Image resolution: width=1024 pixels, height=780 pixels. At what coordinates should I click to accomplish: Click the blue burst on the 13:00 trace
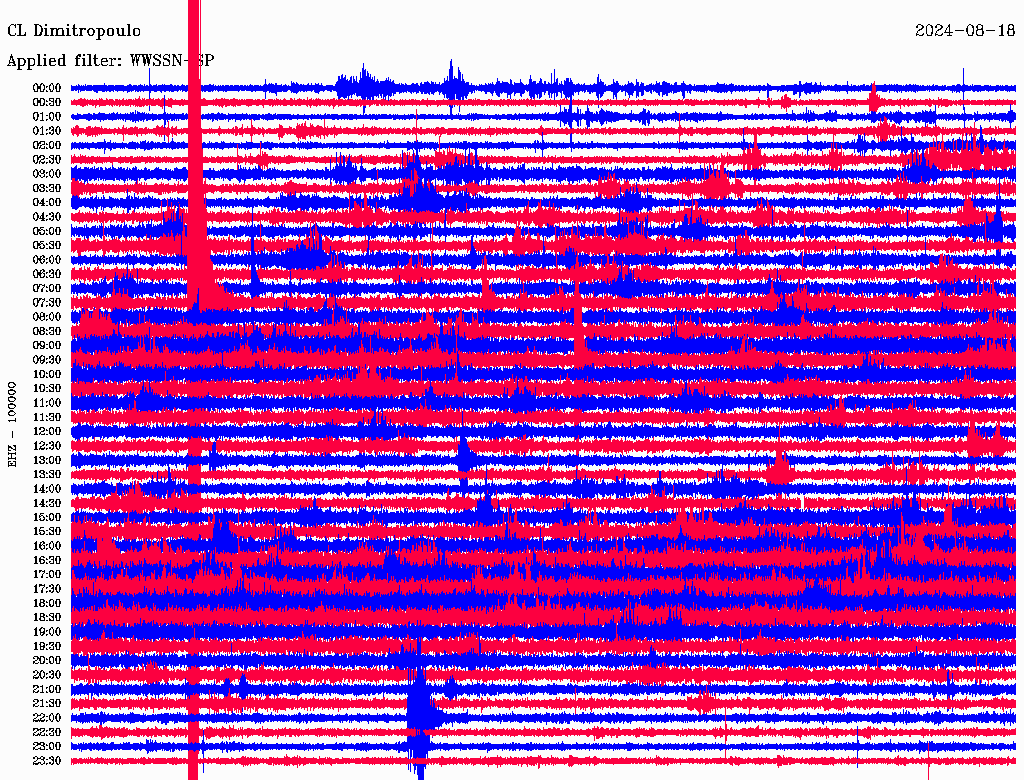click(464, 459)
